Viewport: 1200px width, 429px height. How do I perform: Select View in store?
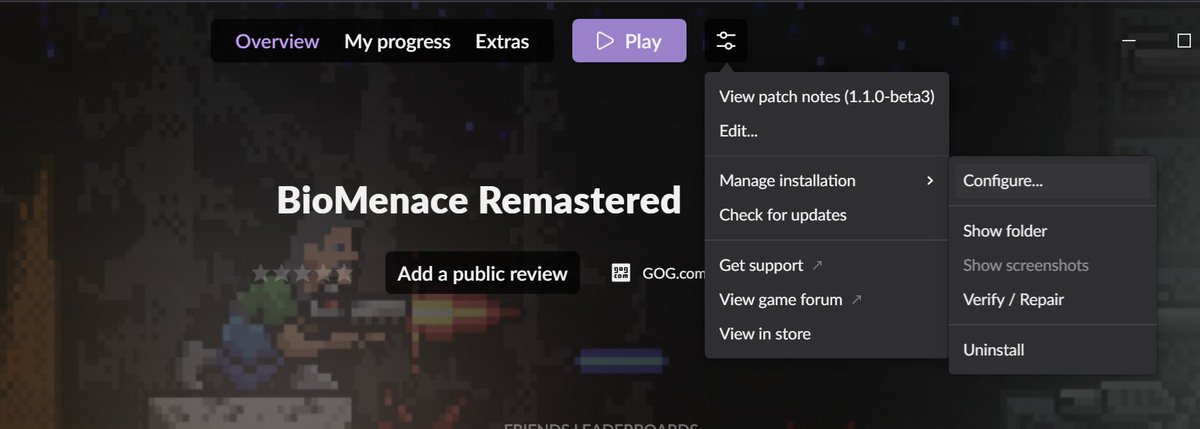(826, 334)
